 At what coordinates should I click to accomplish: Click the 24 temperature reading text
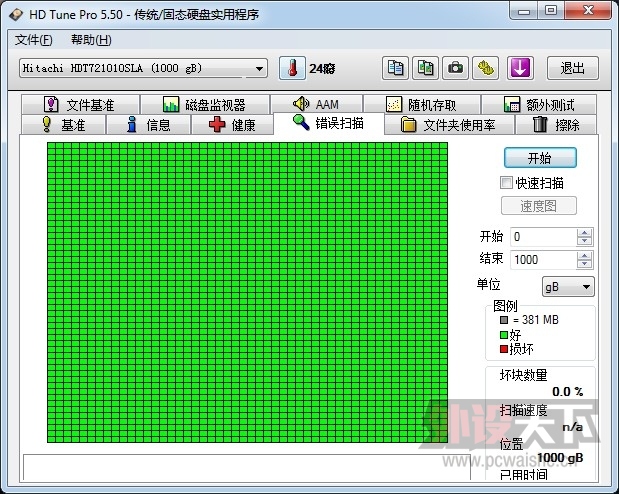pyautogui.click(x=322, y=69)
